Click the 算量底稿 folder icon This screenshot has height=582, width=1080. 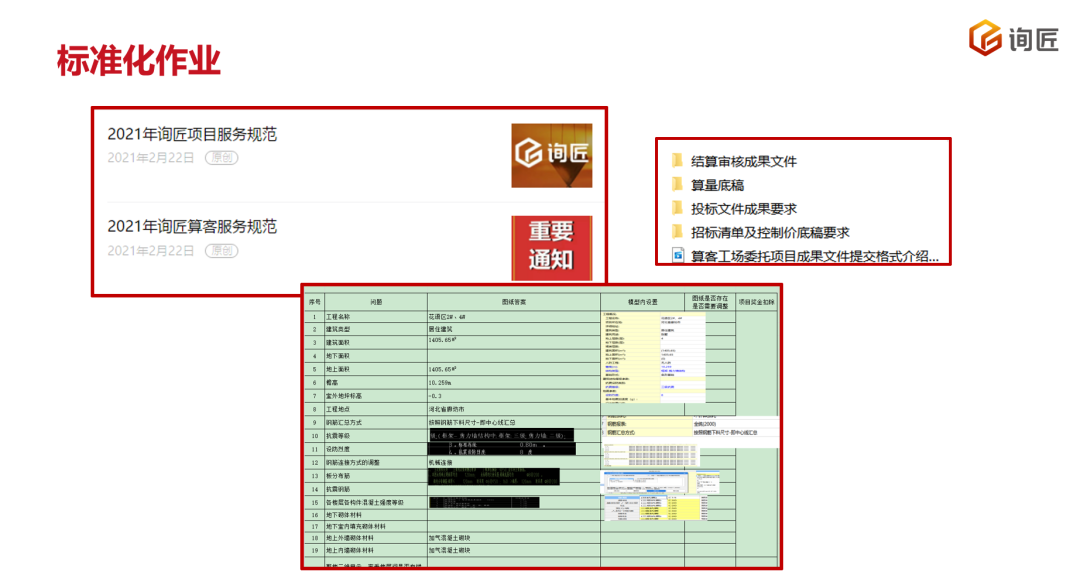point(677,185)
